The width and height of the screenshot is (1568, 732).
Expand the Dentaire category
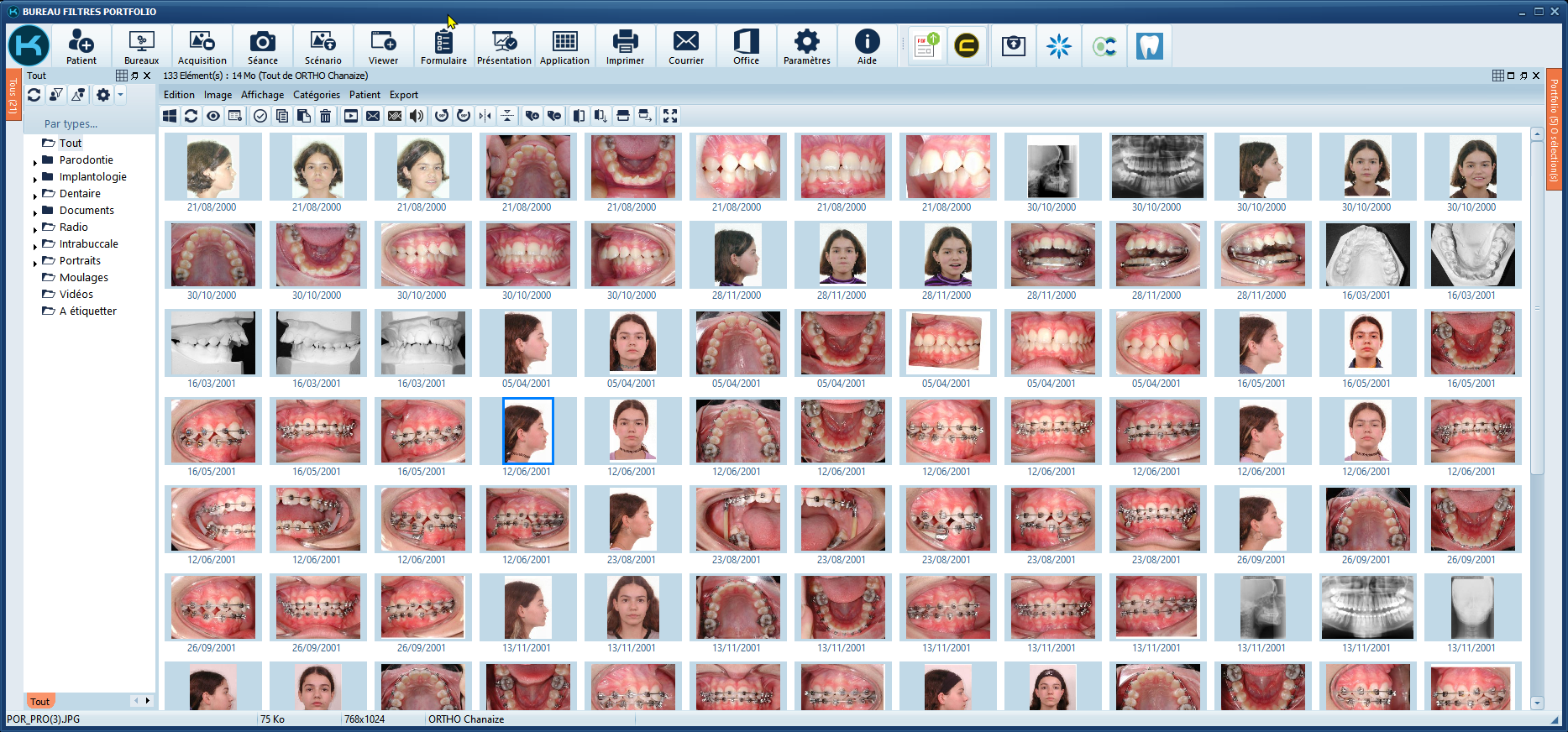point(35,196)
